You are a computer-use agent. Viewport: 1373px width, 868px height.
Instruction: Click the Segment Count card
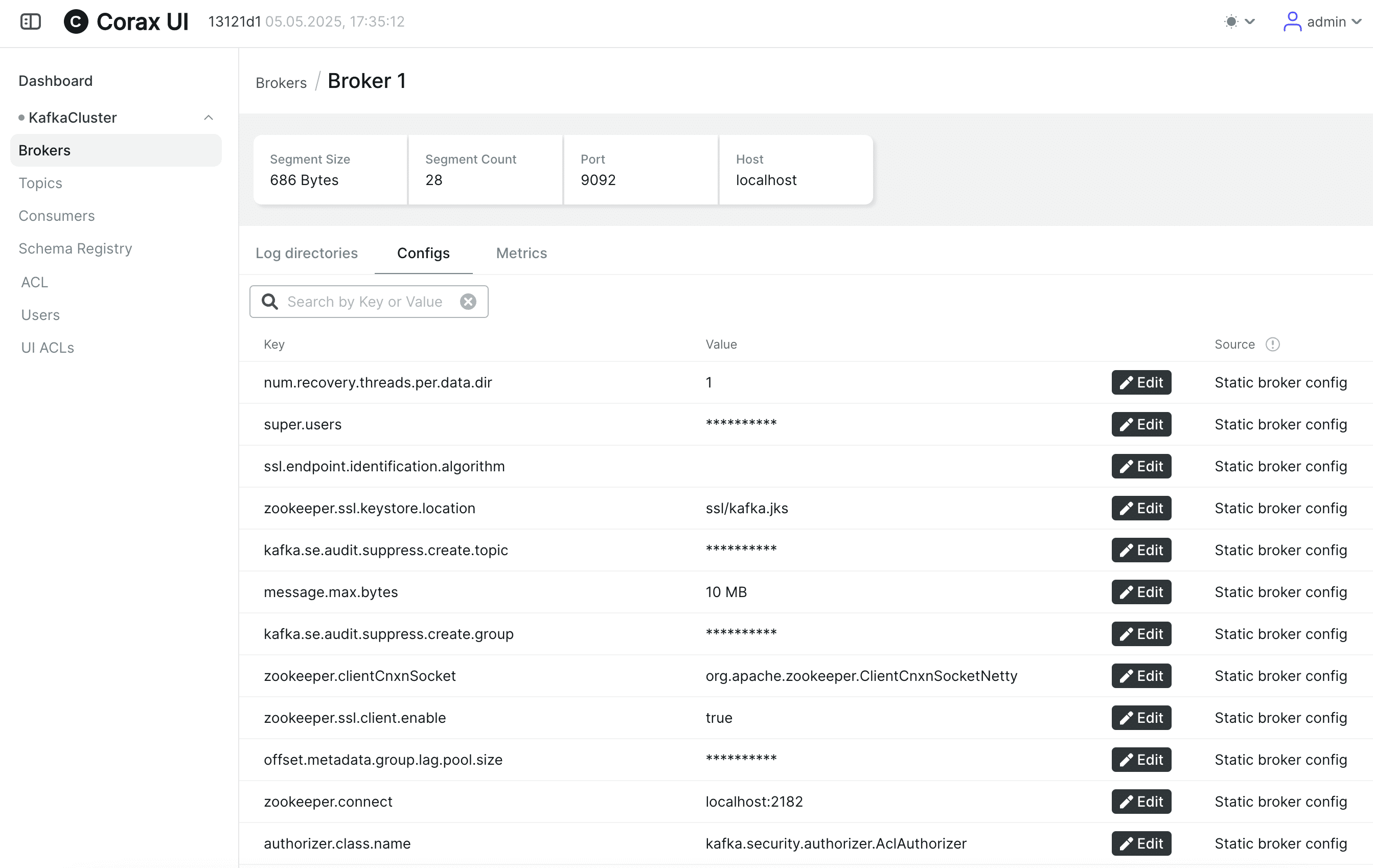coord(486,170)
